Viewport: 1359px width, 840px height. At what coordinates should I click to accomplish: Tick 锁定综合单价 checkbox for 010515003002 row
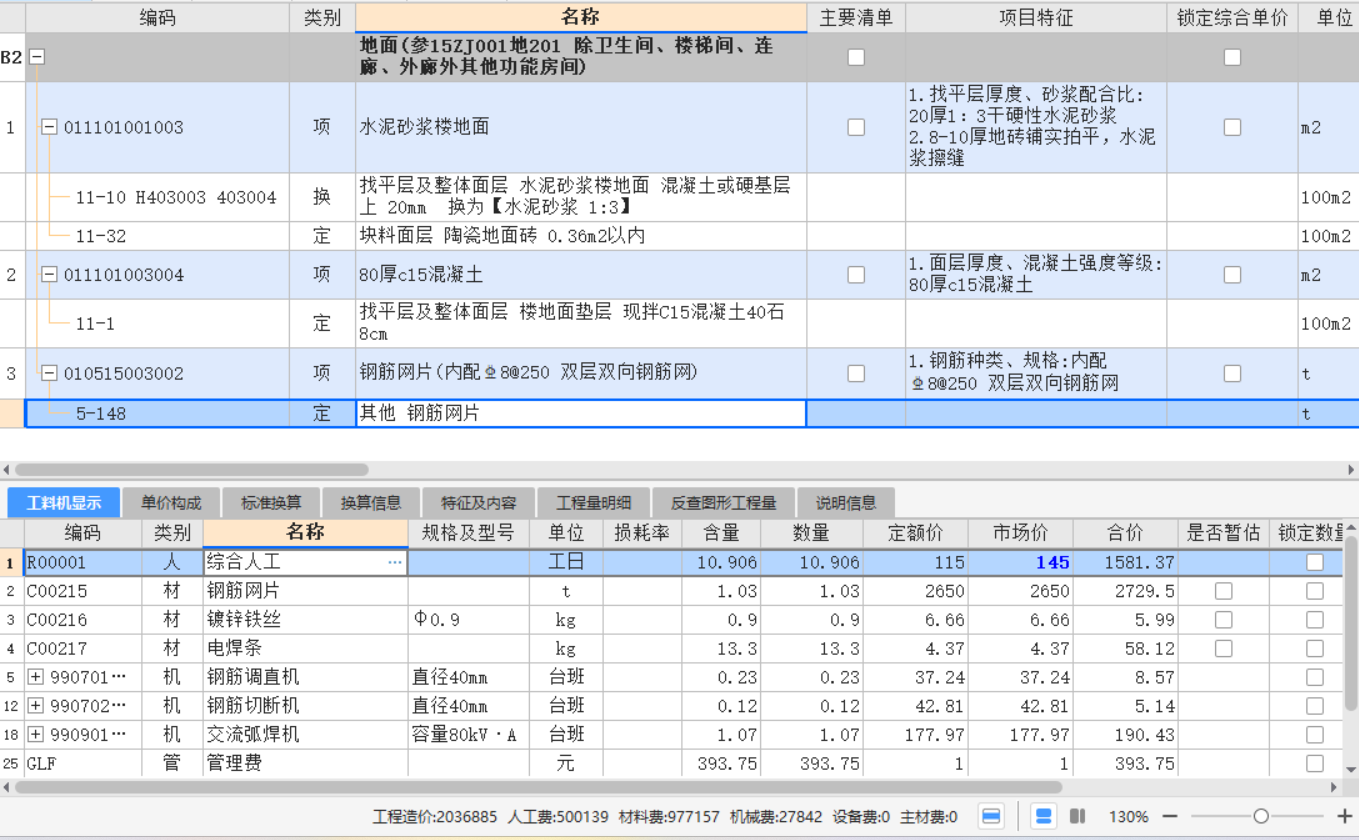tap(1232, 373)
